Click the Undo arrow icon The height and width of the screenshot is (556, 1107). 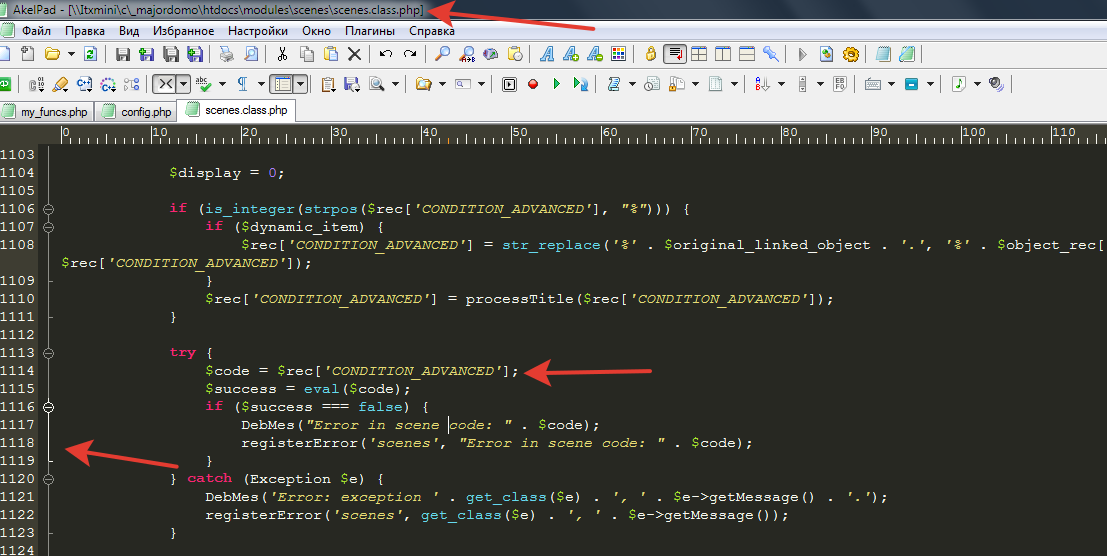coord(385,54)
